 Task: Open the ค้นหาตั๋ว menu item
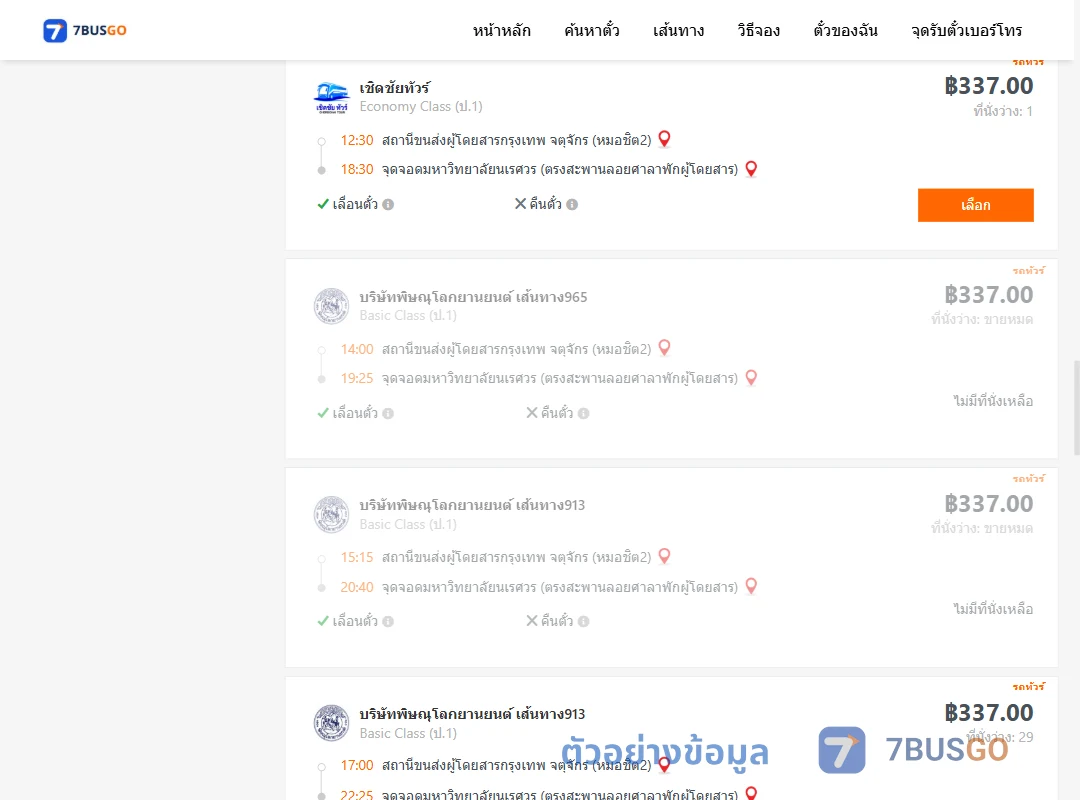click(592, 30)
